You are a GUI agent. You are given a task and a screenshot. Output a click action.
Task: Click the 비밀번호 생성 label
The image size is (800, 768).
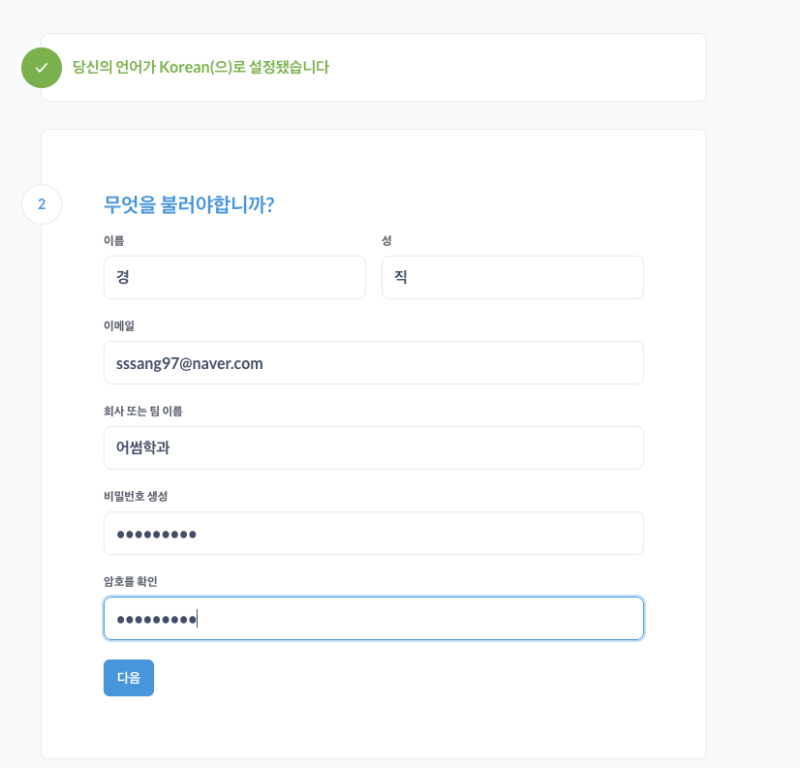point(136,496)
